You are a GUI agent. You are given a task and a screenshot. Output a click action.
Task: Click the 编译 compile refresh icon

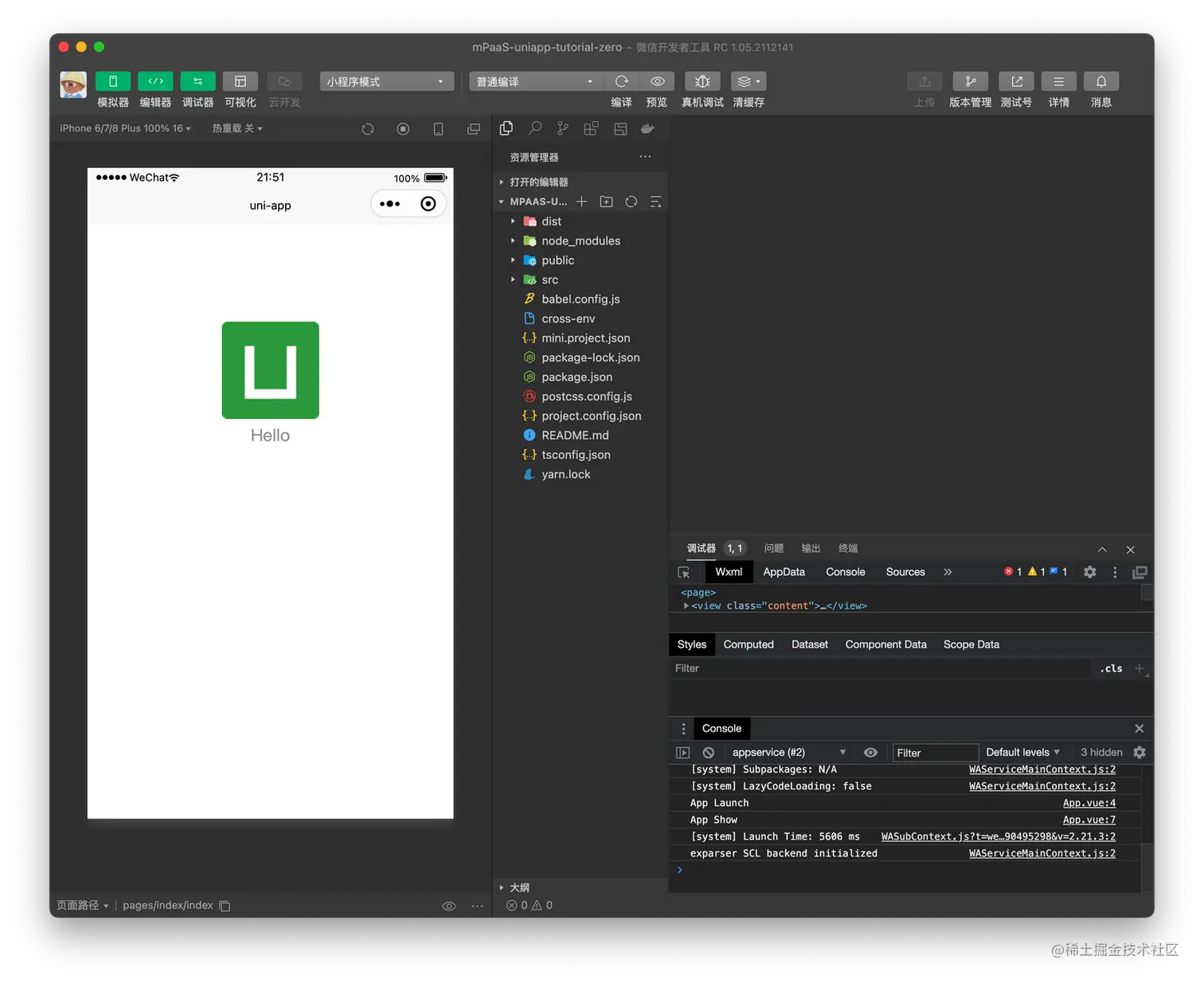tap(622, 81)
